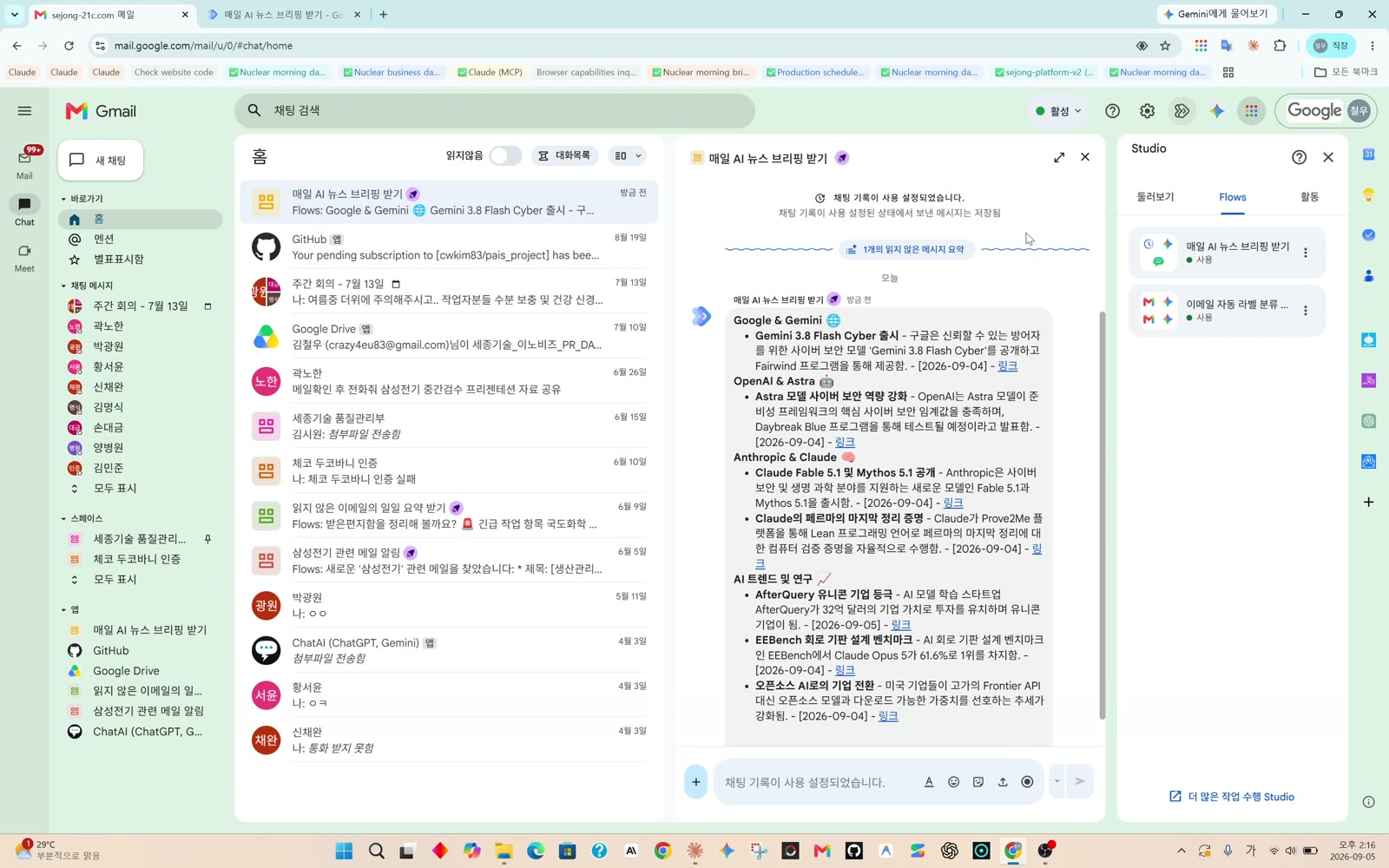
Task: Collapse the 채팅 메시지 section
Action: [63, 286]
